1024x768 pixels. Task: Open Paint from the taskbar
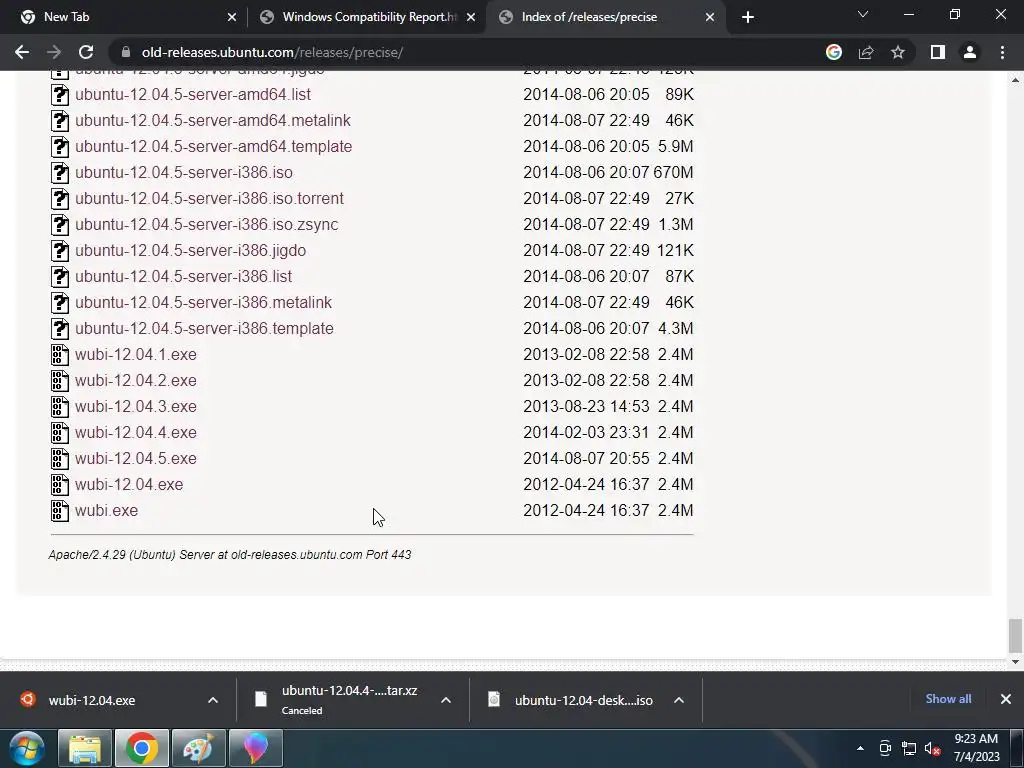click(199, 748)
